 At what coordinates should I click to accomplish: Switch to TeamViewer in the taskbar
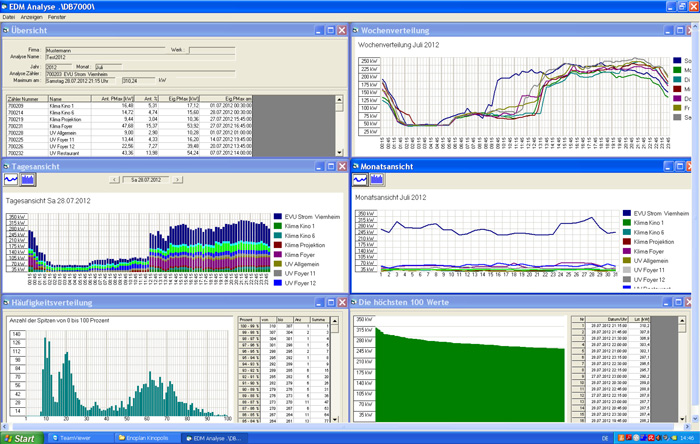(75, 437)
